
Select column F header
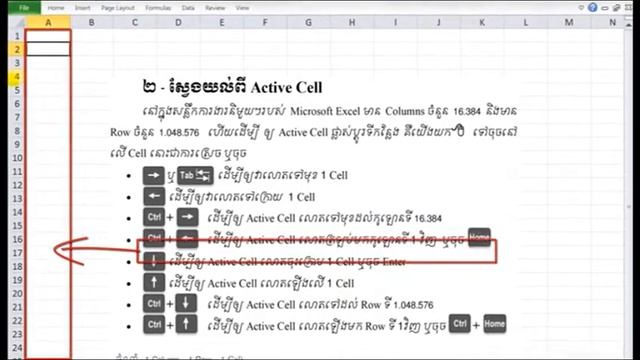click(x=265, y=22)
